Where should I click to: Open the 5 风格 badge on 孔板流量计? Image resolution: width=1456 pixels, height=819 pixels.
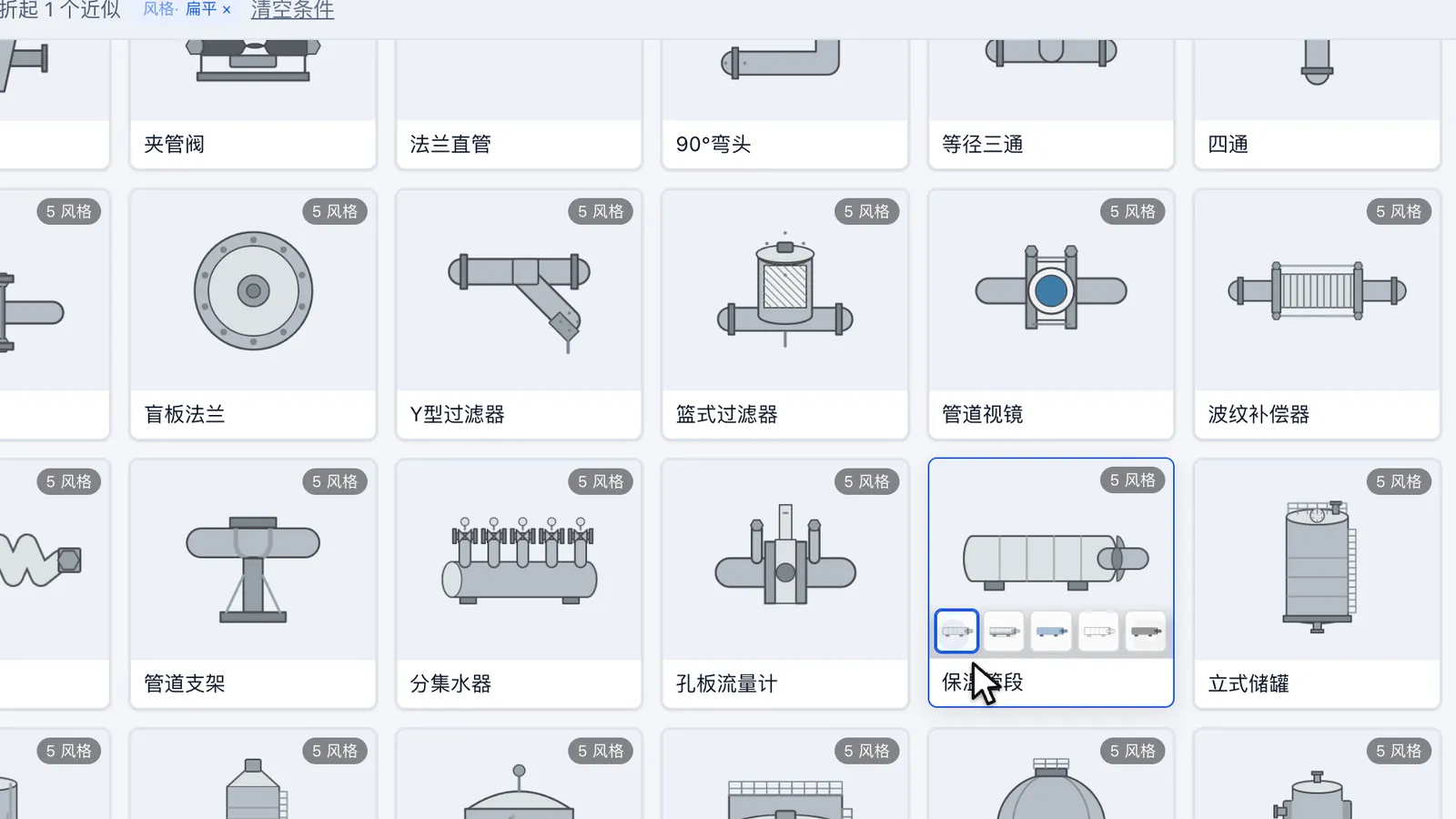(866, 481)
